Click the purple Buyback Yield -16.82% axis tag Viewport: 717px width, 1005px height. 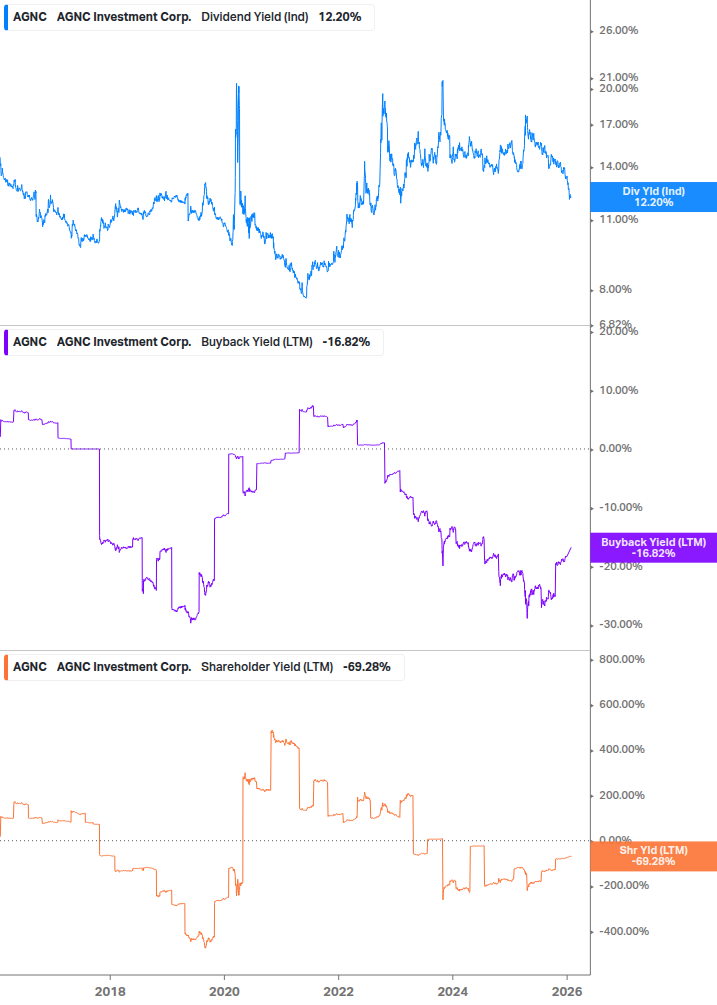point(653,548)
